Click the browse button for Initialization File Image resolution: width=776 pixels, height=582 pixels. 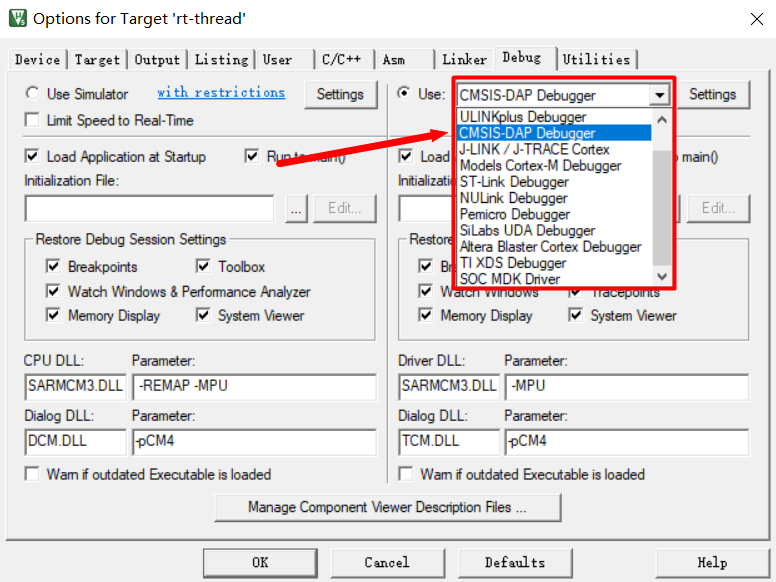[296, 208]
